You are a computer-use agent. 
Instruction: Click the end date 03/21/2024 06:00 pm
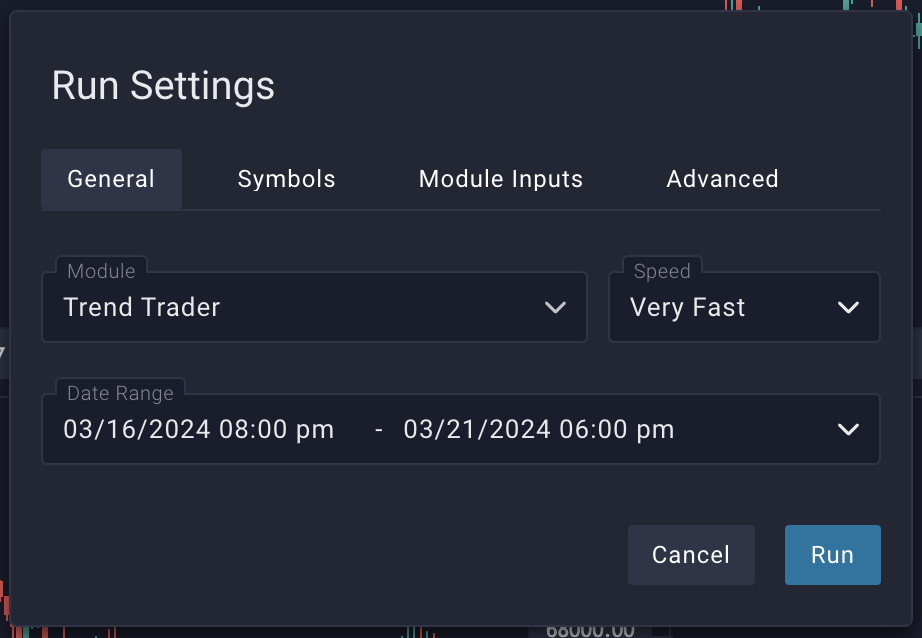(x=539, y=430)
